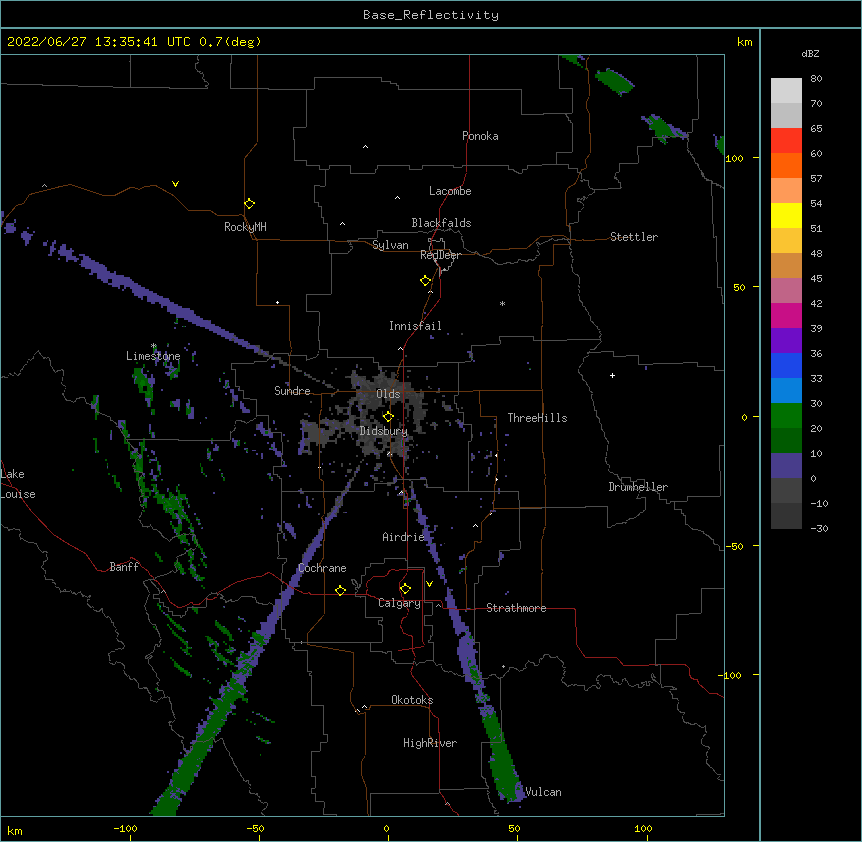862x842 pixels.
Task: Click the km unit label at top right
Action: (x=745, y=42)
